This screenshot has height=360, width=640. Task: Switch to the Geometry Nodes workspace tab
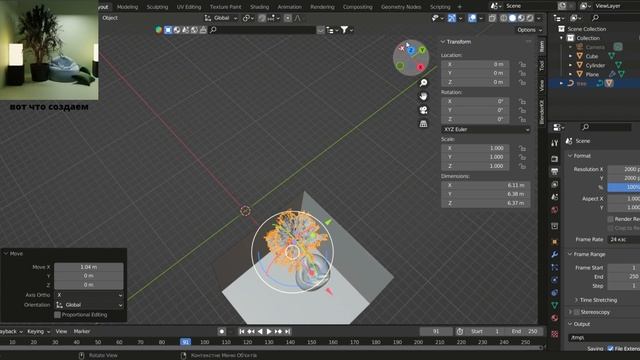(x=401, y=7)
